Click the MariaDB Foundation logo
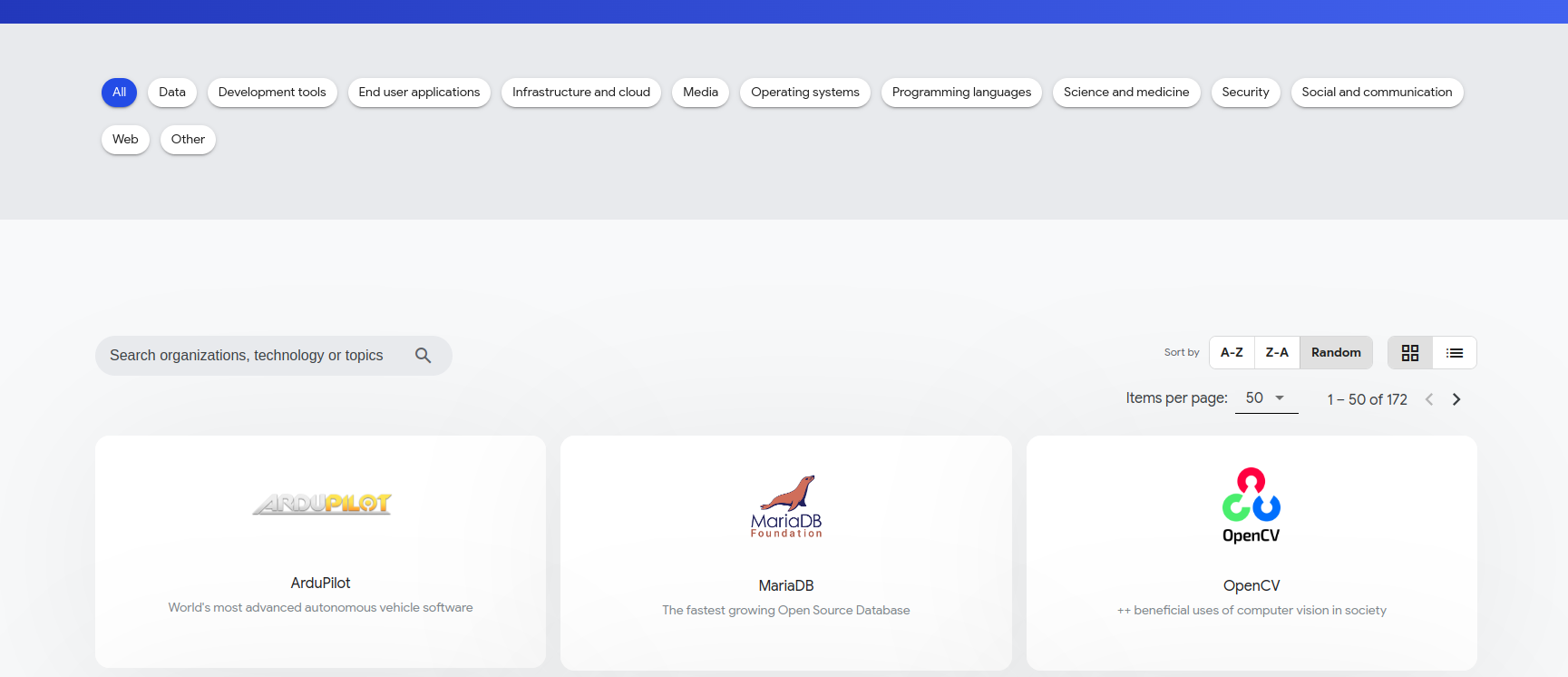This screenshot has width=1568, height=677. pos(786,505)
